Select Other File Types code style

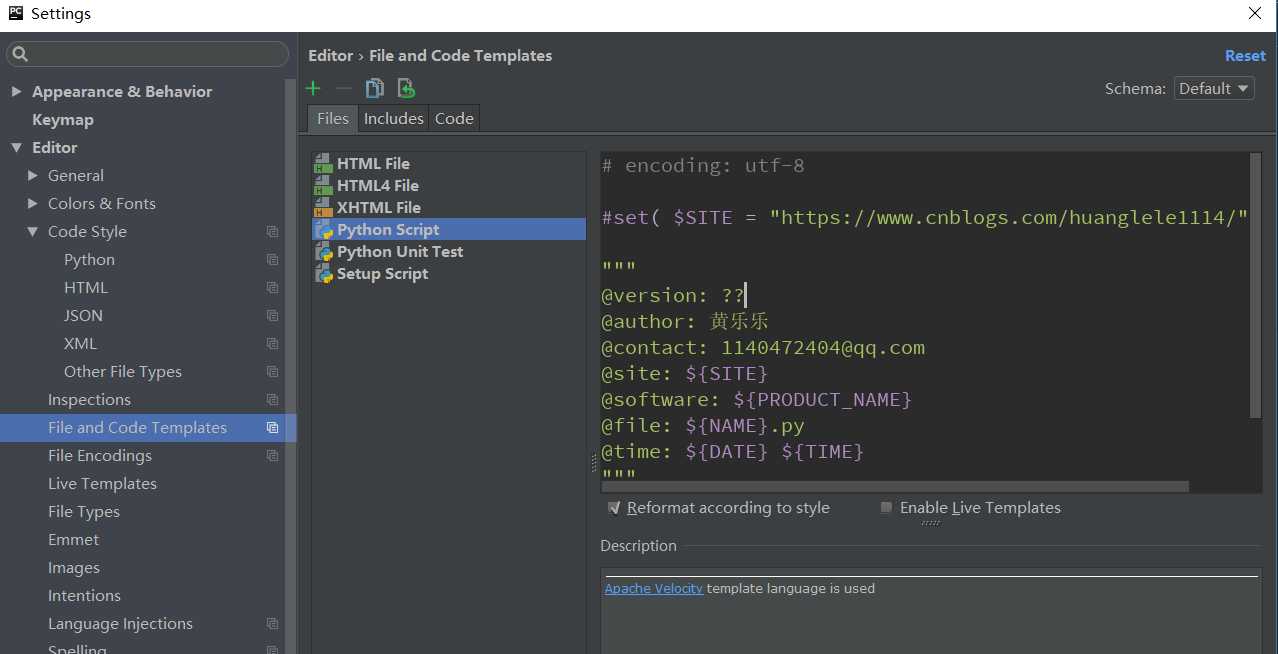(123, 371)
